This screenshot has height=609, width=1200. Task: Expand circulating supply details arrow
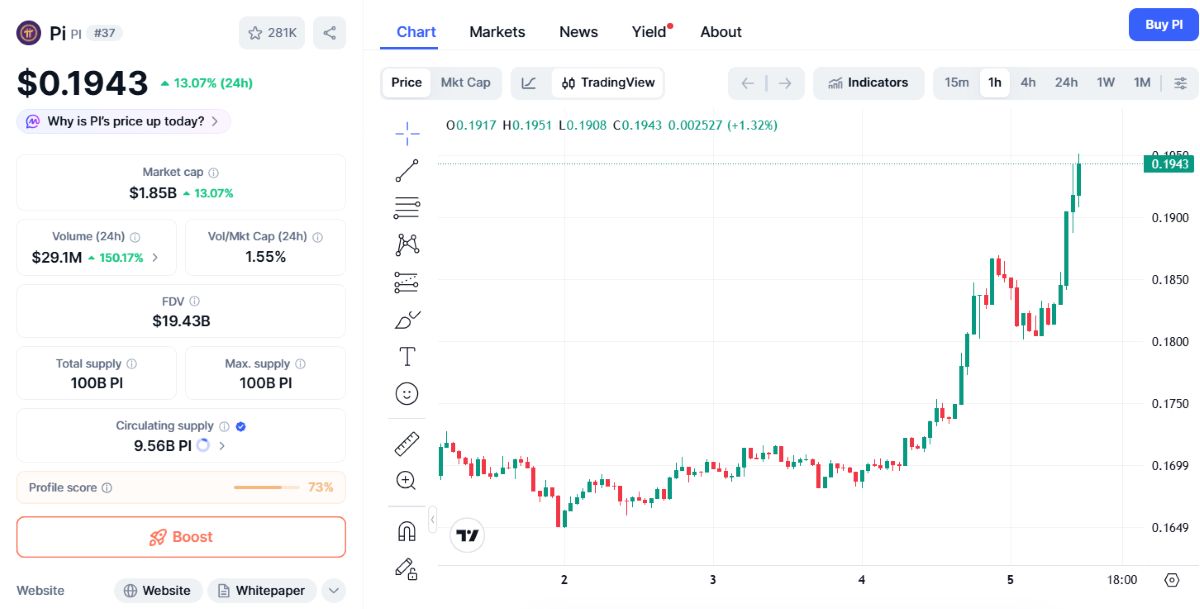click(221, 446)
